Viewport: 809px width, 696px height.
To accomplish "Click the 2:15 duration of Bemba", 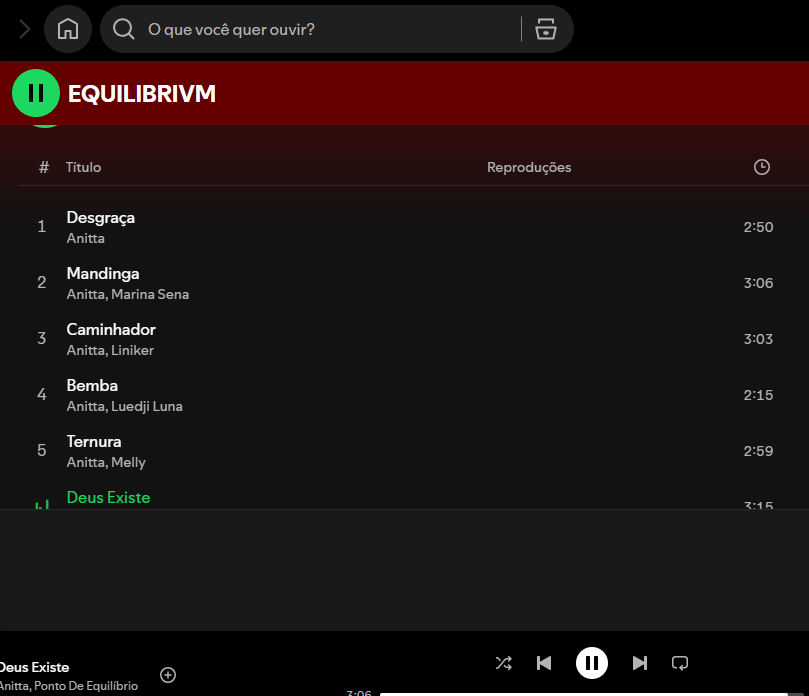I will pyautogui.click(x=758, y=395).
